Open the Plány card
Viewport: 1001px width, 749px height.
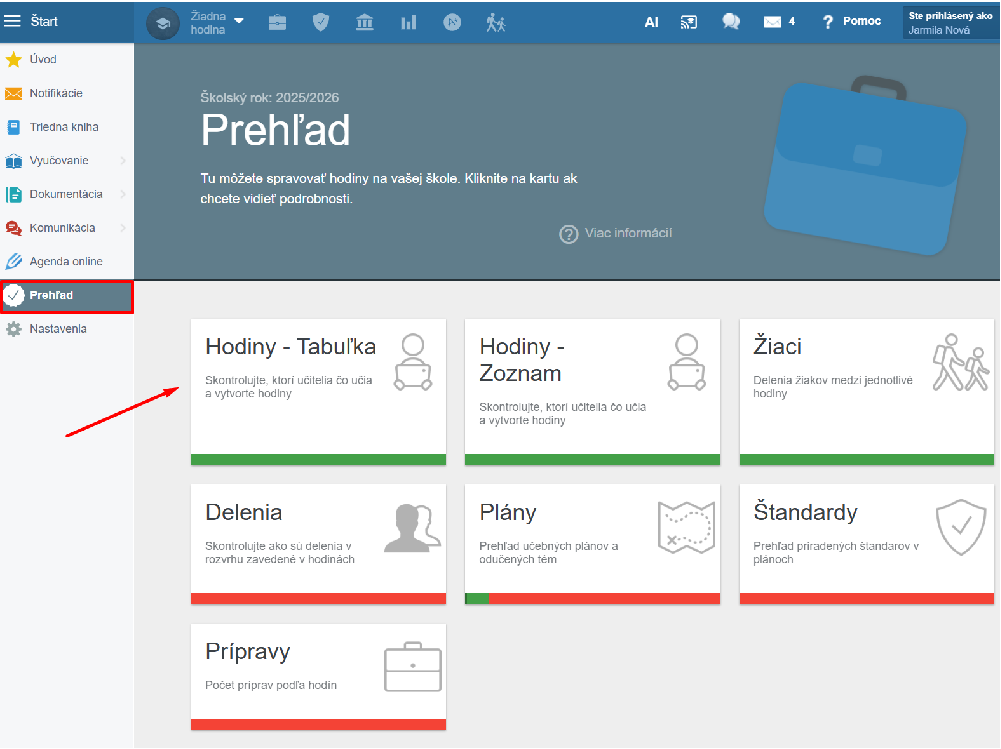(x=592, y=544)
